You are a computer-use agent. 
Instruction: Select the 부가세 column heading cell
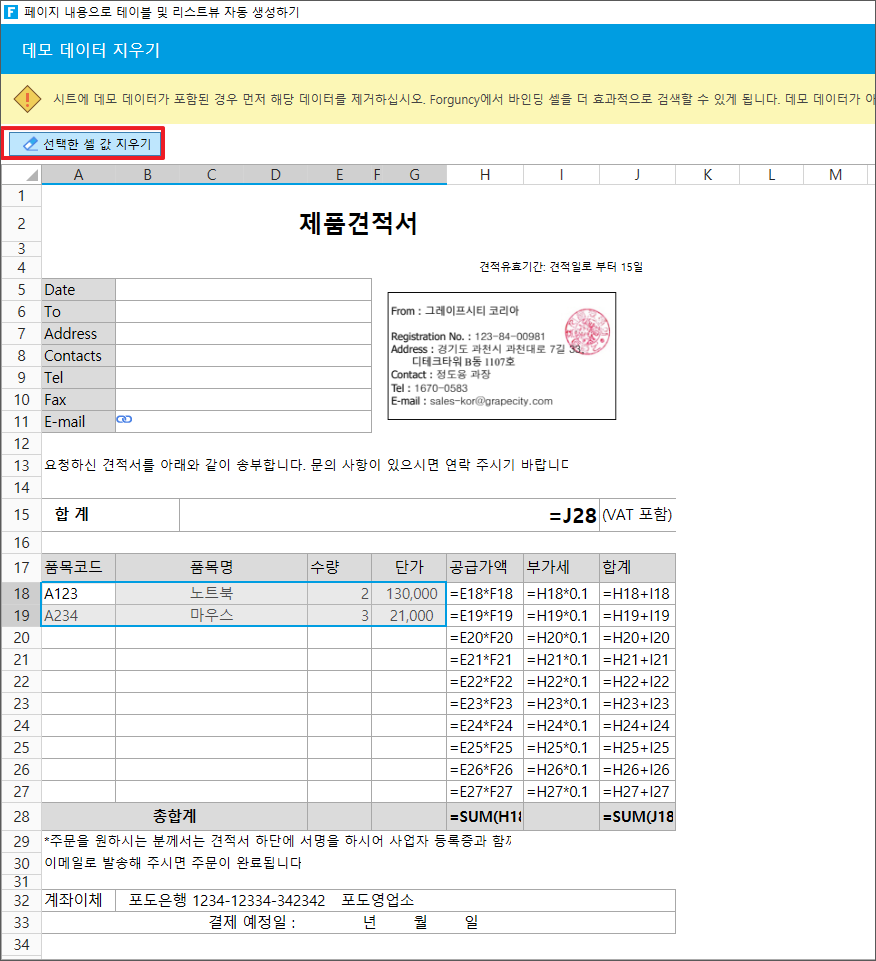pyautogui.click(x=561, y=568)
